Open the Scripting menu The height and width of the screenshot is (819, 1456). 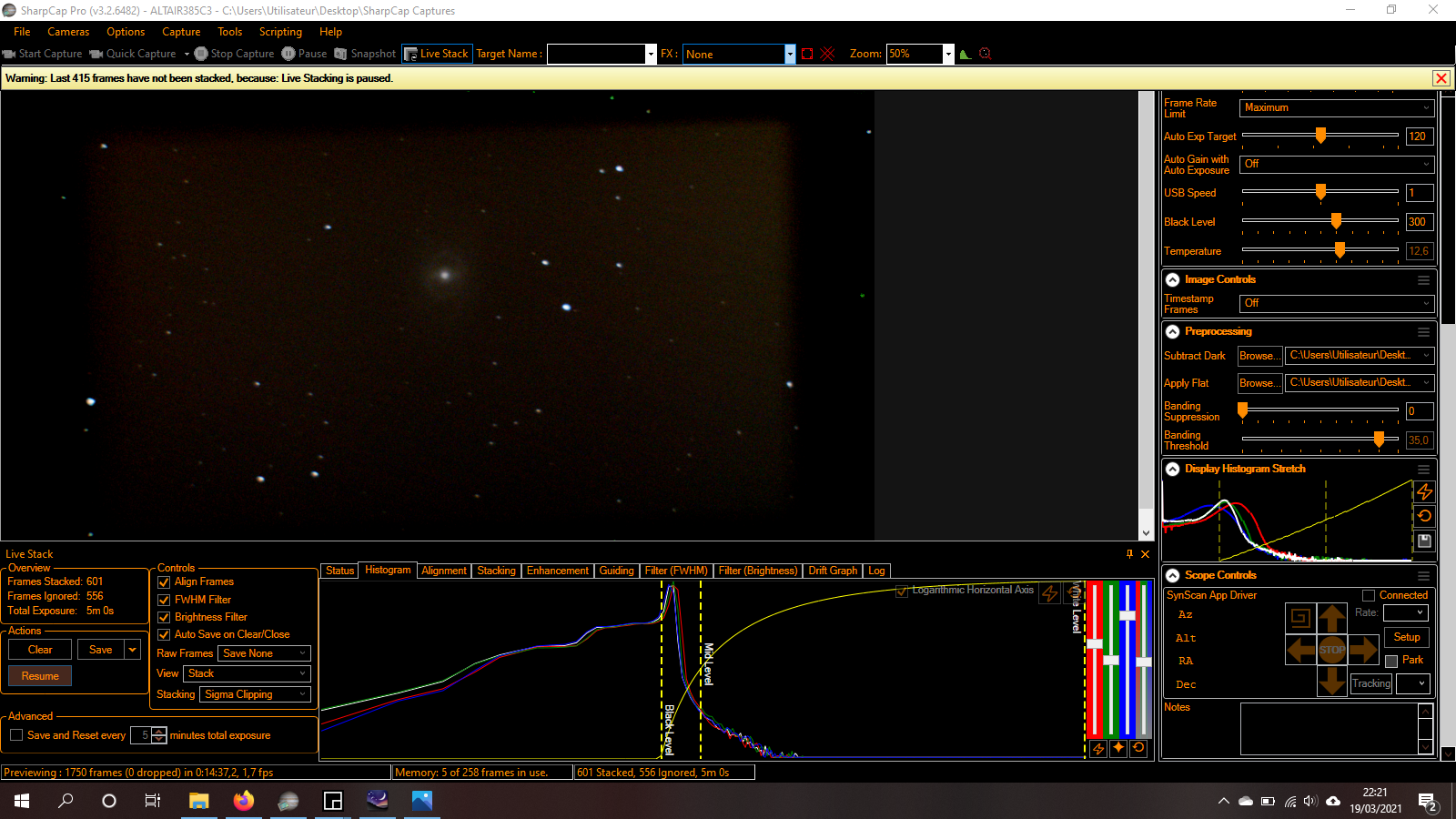(x=280, y=32)
